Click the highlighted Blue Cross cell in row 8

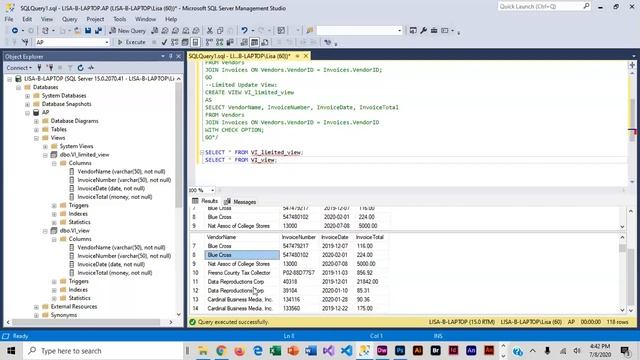[x=242, y=255]
